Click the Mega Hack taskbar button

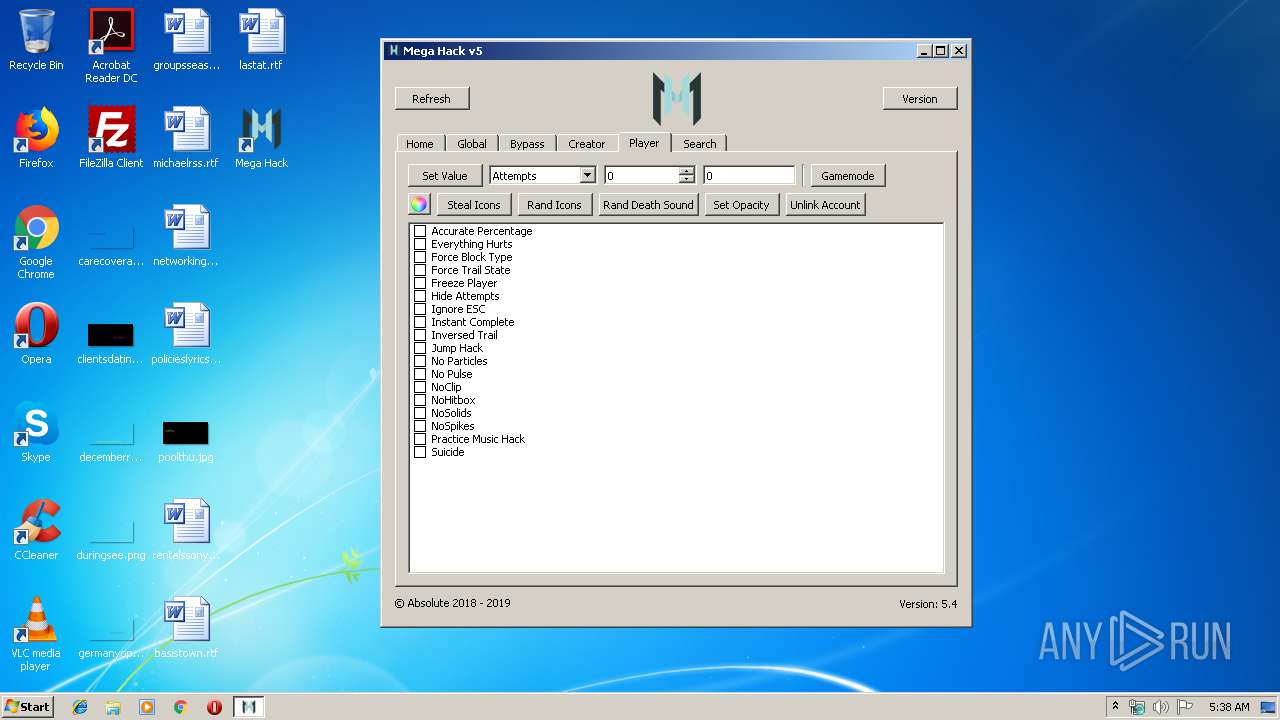[249, 707]
